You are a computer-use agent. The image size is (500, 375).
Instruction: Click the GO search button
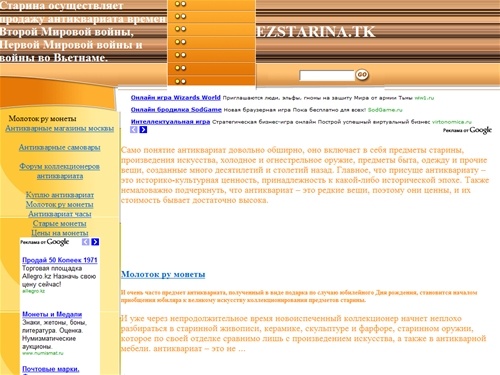point(362,75)
